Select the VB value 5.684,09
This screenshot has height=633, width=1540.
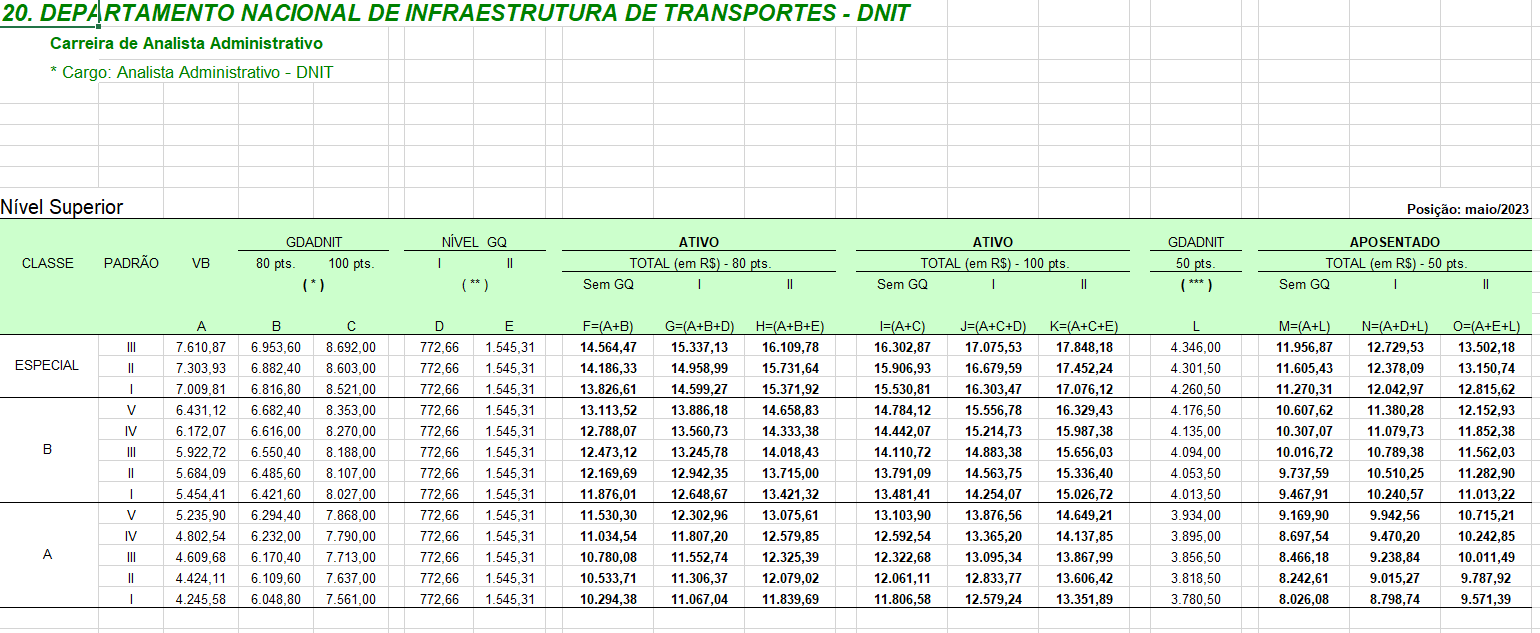[201, 473]
